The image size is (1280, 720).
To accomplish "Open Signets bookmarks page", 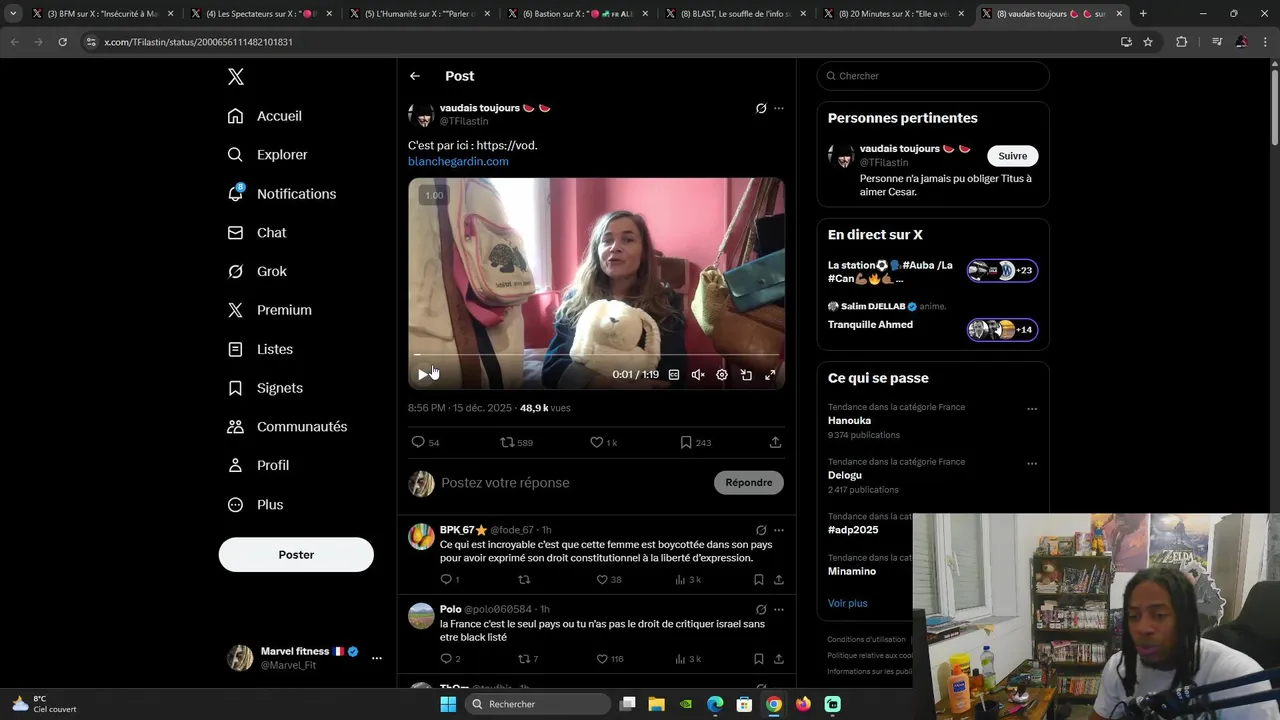I will pyautogui.click(x=265, y=388).
